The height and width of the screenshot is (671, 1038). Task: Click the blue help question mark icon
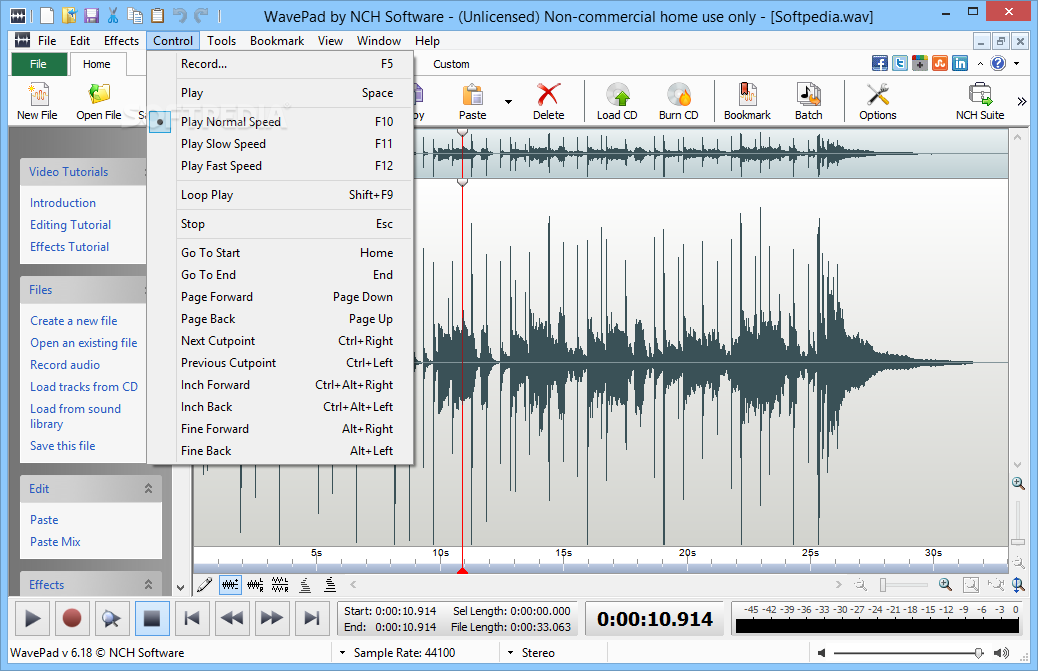(998, 64)
